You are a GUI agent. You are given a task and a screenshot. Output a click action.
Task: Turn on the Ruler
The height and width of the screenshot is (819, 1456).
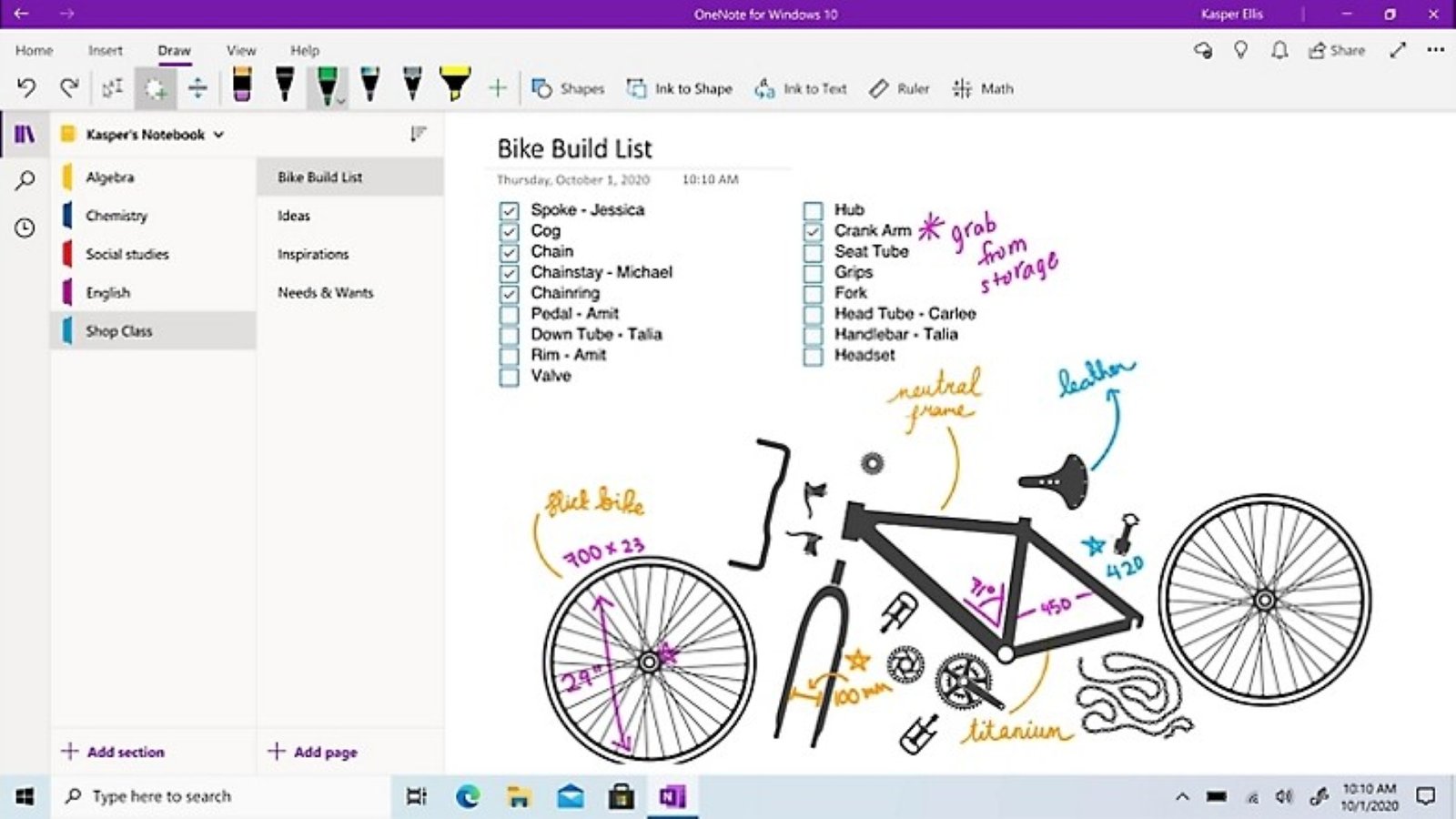pos(899,88)
